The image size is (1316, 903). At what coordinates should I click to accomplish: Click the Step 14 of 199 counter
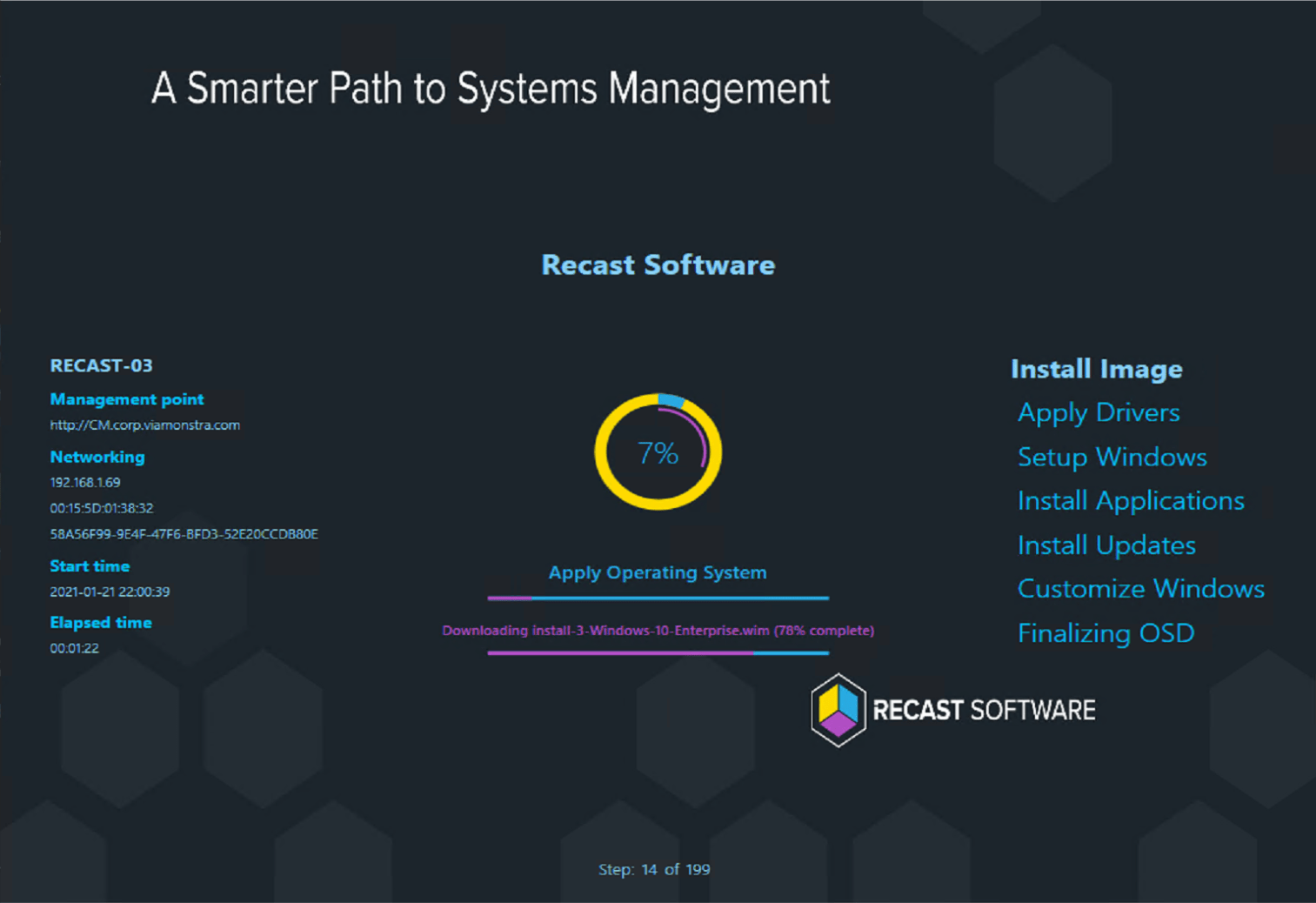coord(654,869)
